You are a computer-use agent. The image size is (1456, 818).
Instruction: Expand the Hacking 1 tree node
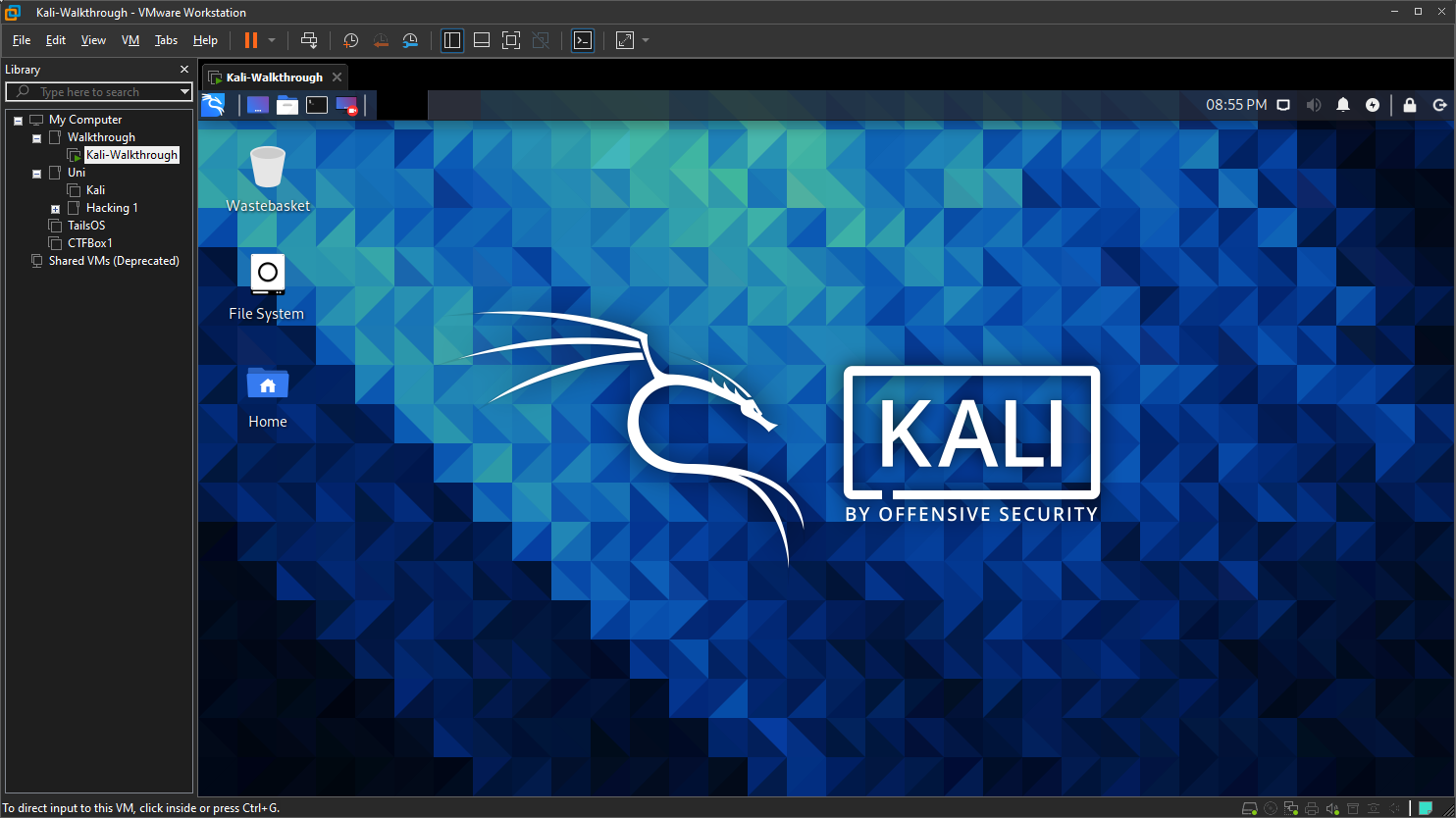point(55,208)
